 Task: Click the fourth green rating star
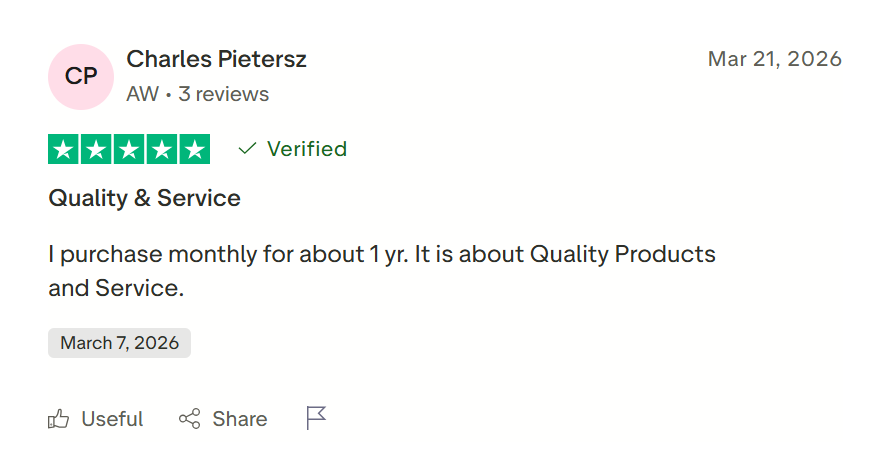pyautogui.click(x=162, y=149)
